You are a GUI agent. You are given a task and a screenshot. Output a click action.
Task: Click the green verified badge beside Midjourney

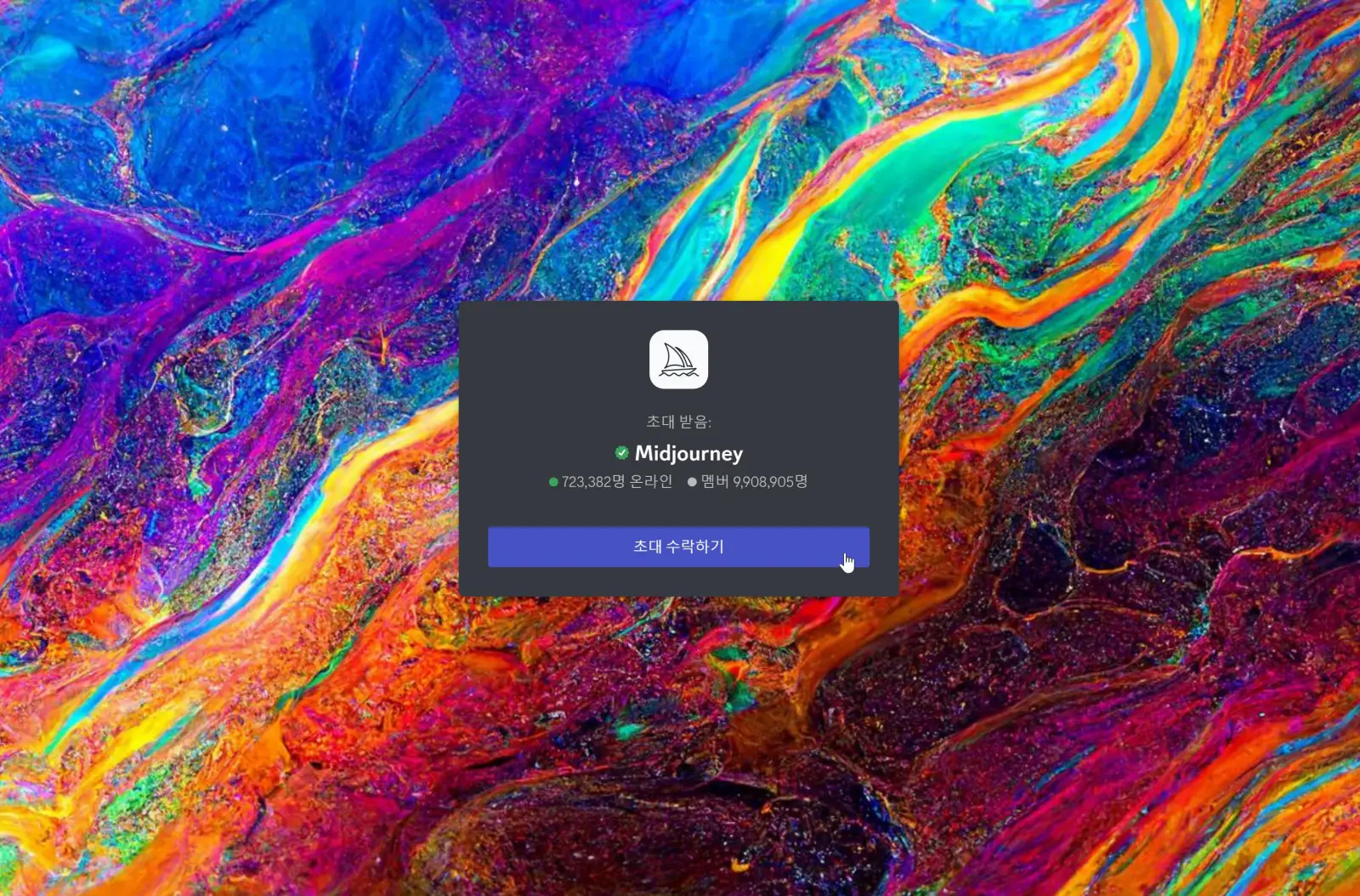point(621,453)
